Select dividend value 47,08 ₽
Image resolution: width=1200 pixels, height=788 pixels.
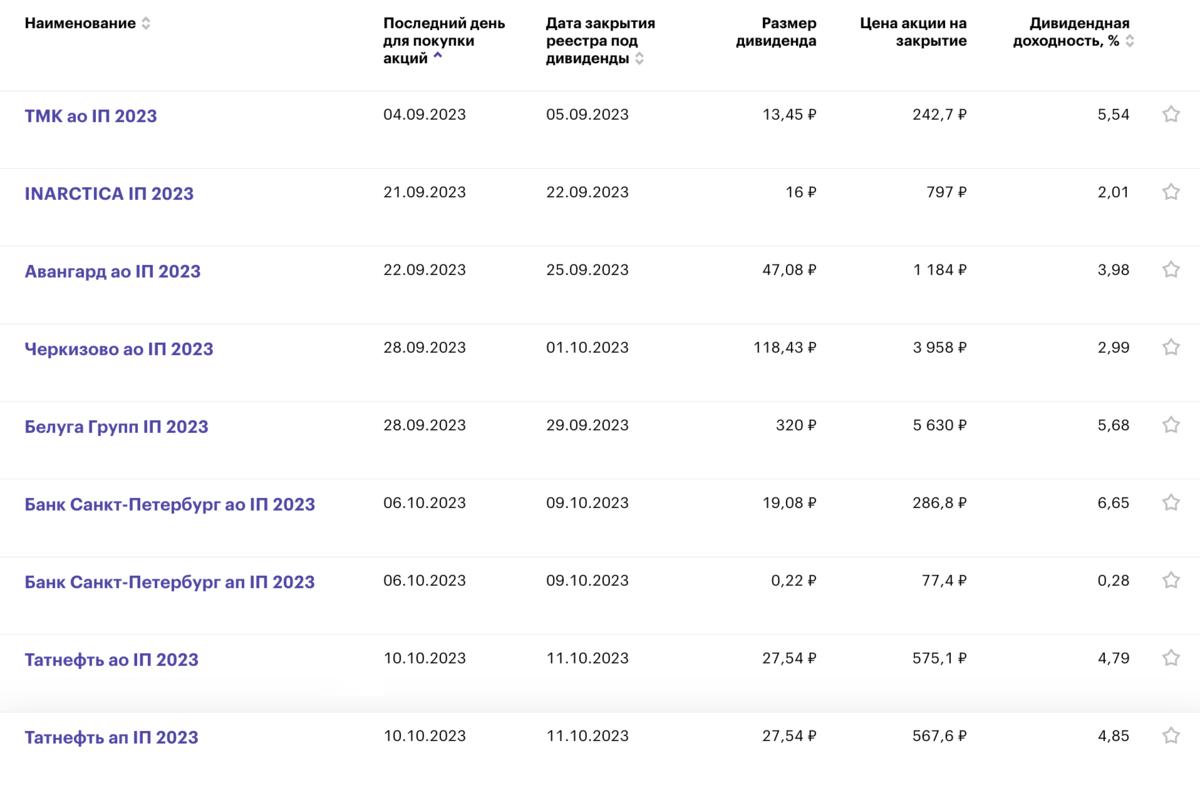coord(789,270)
